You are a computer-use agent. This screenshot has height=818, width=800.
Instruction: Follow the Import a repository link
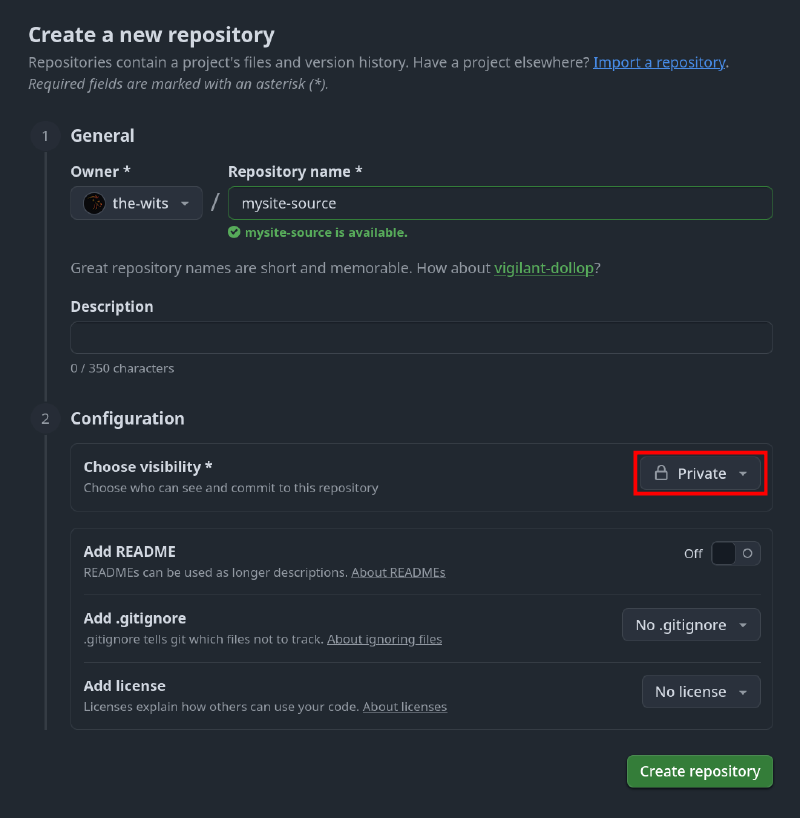(x=659, y=62)
